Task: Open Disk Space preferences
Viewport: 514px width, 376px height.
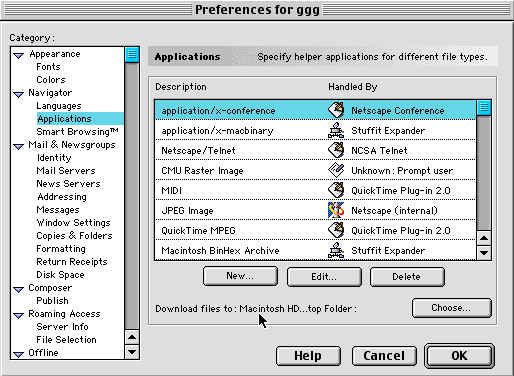Action: click(60, 275)
